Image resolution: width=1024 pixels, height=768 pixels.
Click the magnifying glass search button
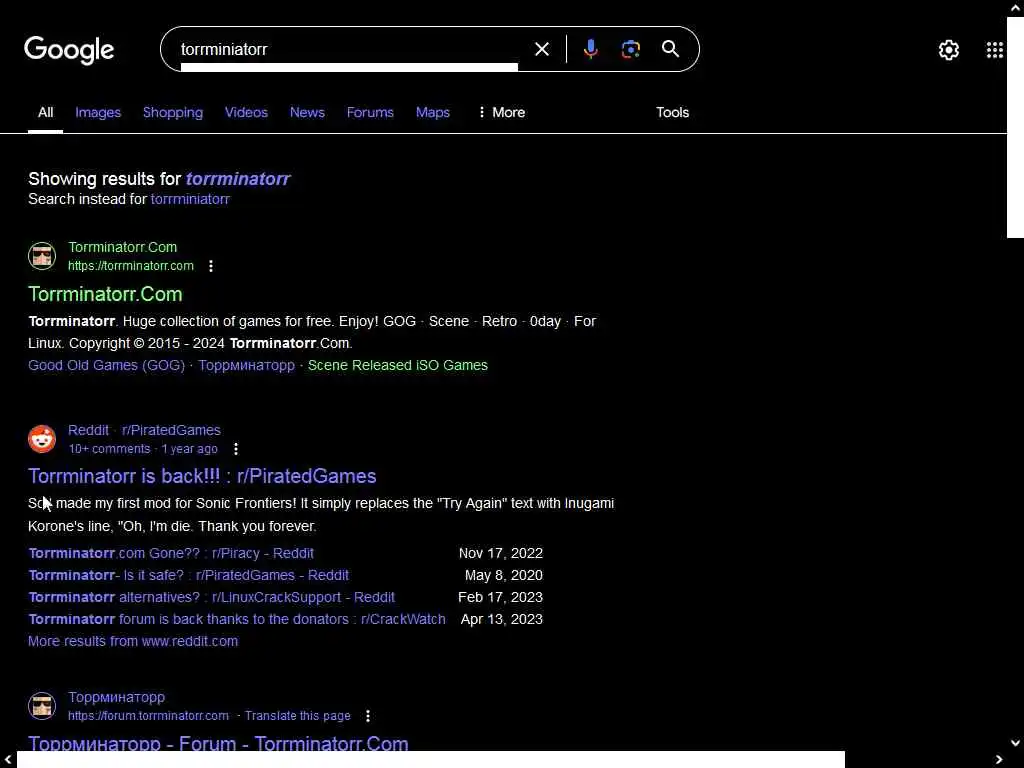[670, 49]
